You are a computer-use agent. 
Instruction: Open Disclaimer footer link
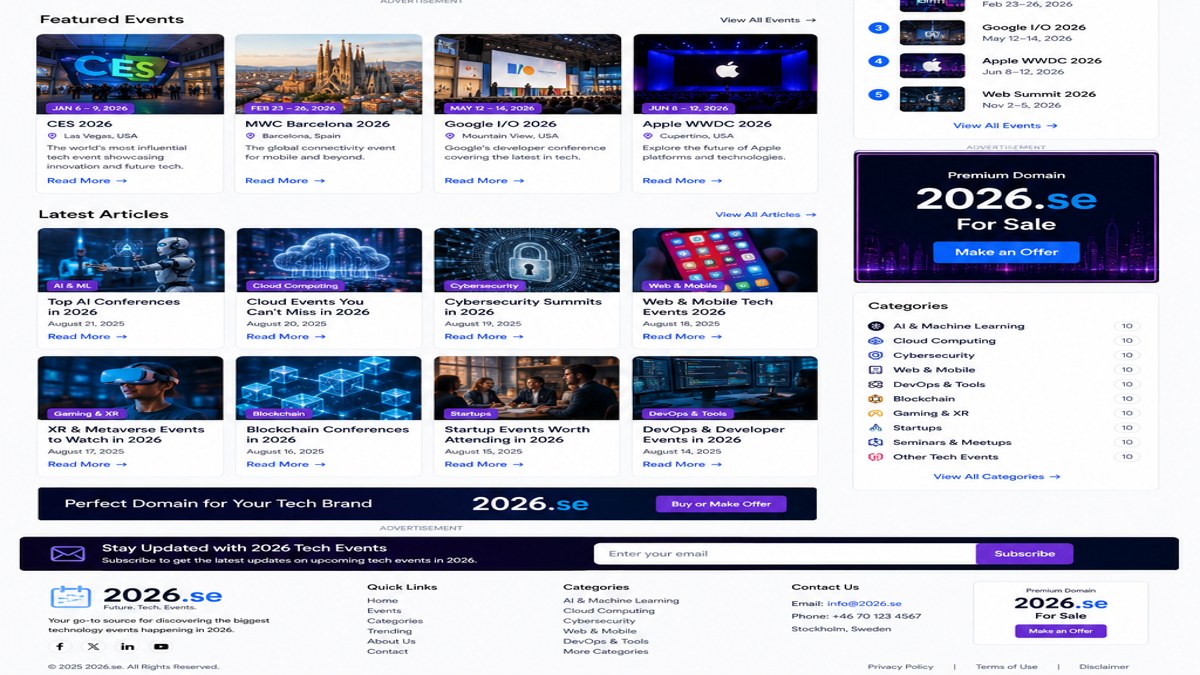pos(1104,667)
